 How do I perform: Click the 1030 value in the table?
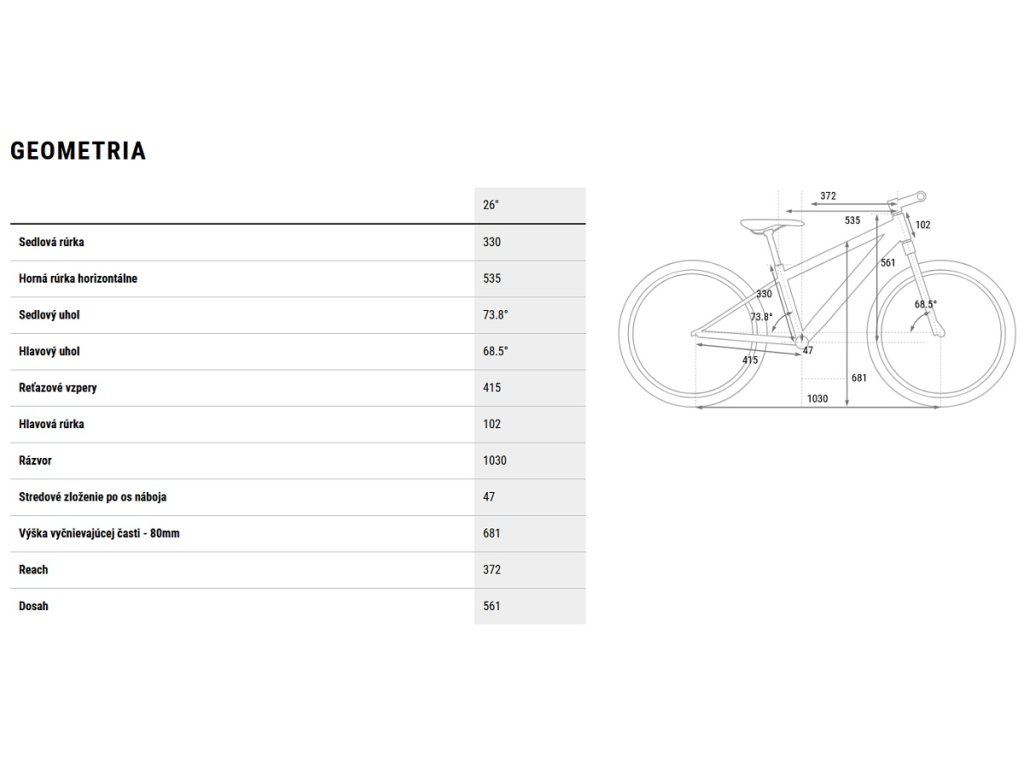(x=494, y=460)
